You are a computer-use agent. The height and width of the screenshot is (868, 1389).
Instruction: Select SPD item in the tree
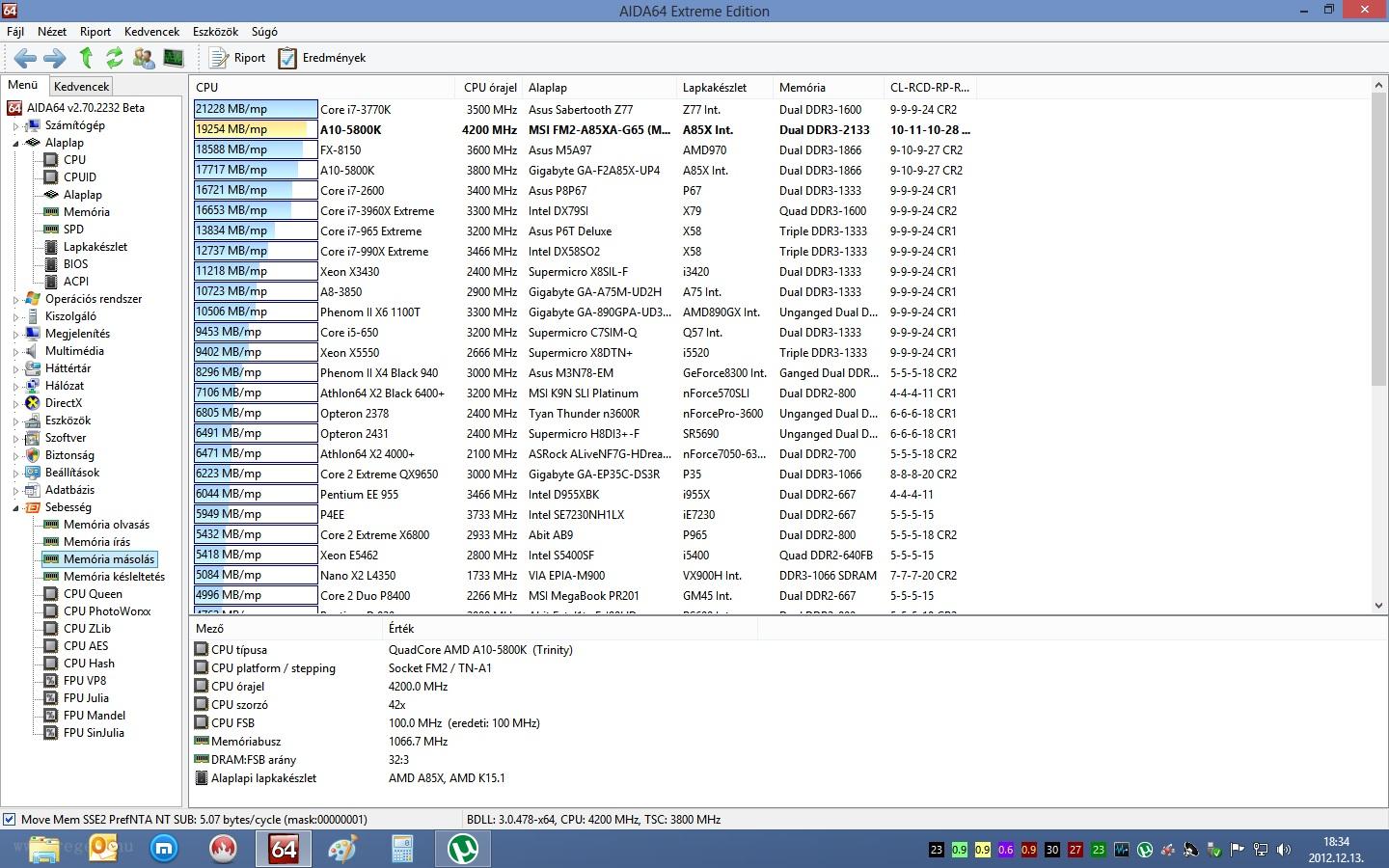pyautogui.click(x=73, y=230)
